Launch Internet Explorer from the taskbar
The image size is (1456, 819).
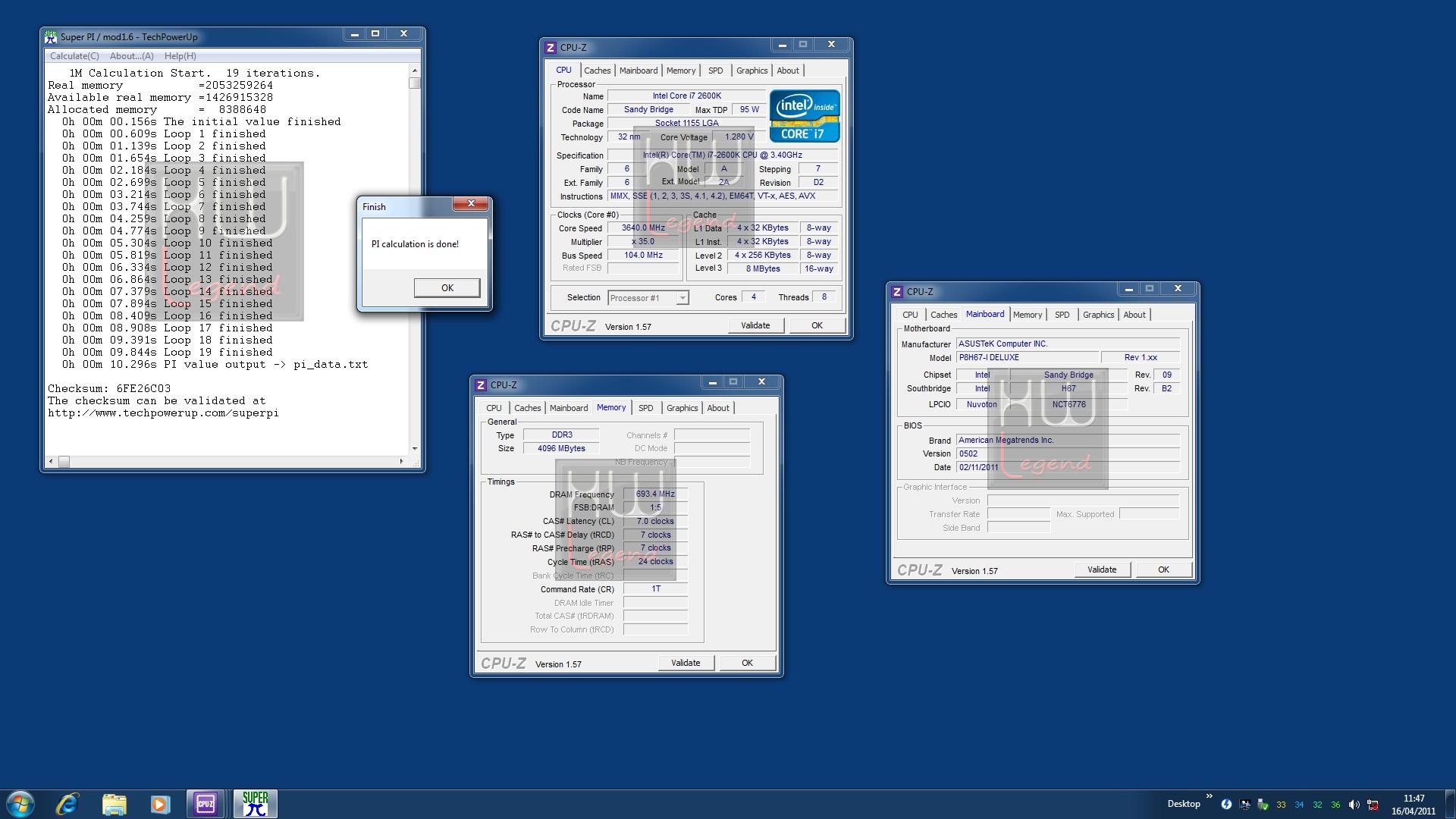click(x=67, y=804)
